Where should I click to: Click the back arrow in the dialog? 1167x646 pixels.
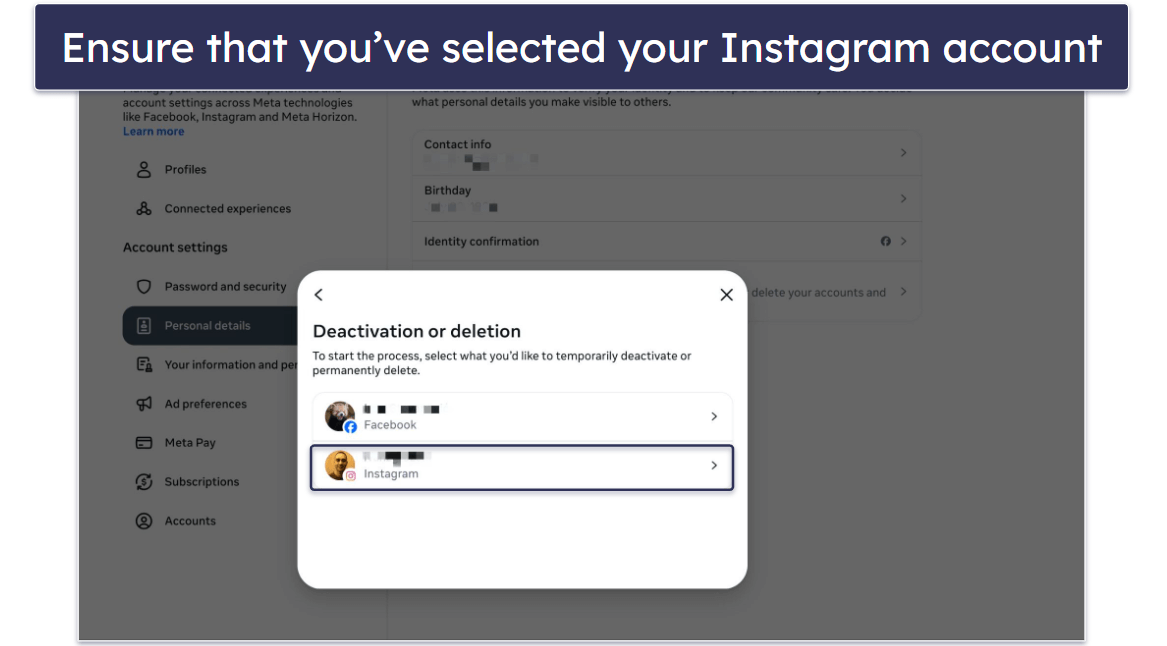(x=319, y=295)
